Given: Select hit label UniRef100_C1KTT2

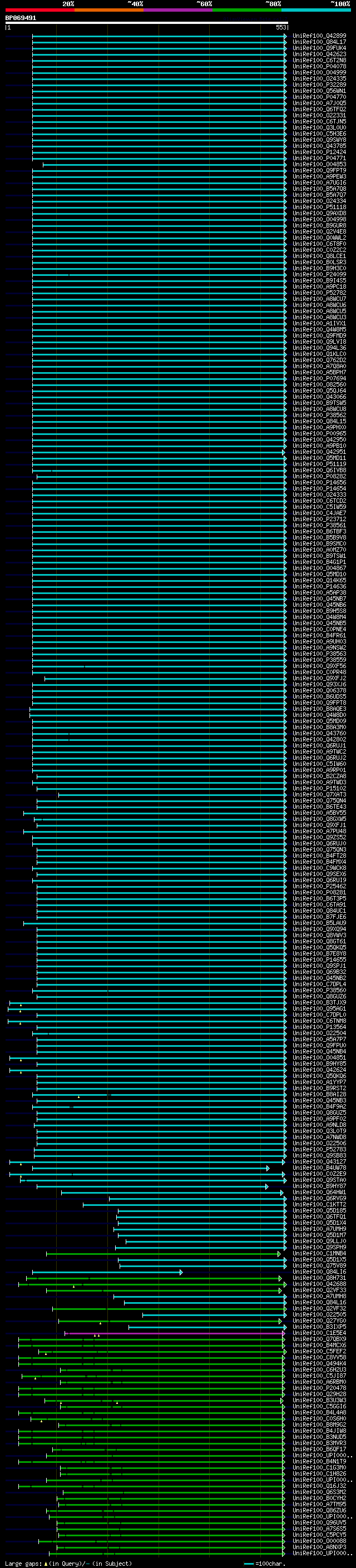Looking at the screenshot, I should coord(319,1205).
